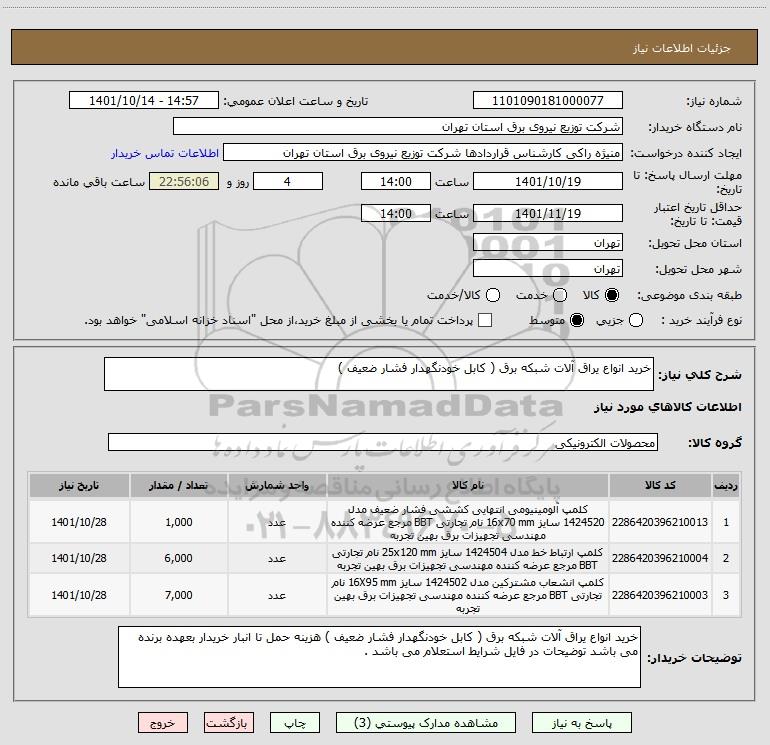Image resolution: width=770 pixels, height=745 pixels.
Task: Click the شهر محل تحویل field
Action: [x=548, y=268]
